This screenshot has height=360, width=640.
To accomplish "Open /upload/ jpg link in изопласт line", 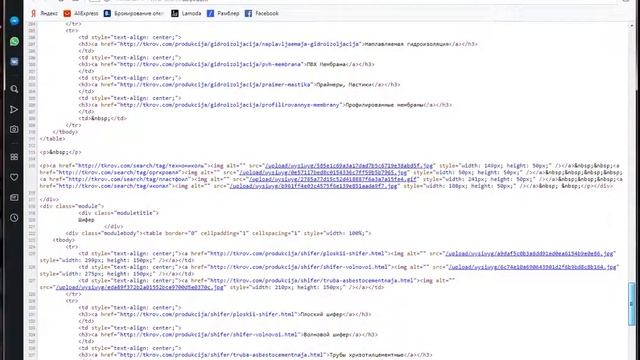I will [313, 186].
